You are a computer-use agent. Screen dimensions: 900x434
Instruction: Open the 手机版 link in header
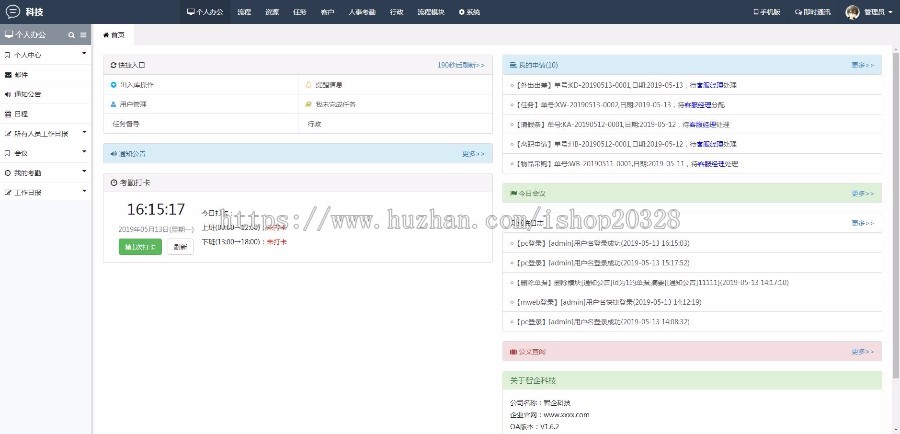766,11
